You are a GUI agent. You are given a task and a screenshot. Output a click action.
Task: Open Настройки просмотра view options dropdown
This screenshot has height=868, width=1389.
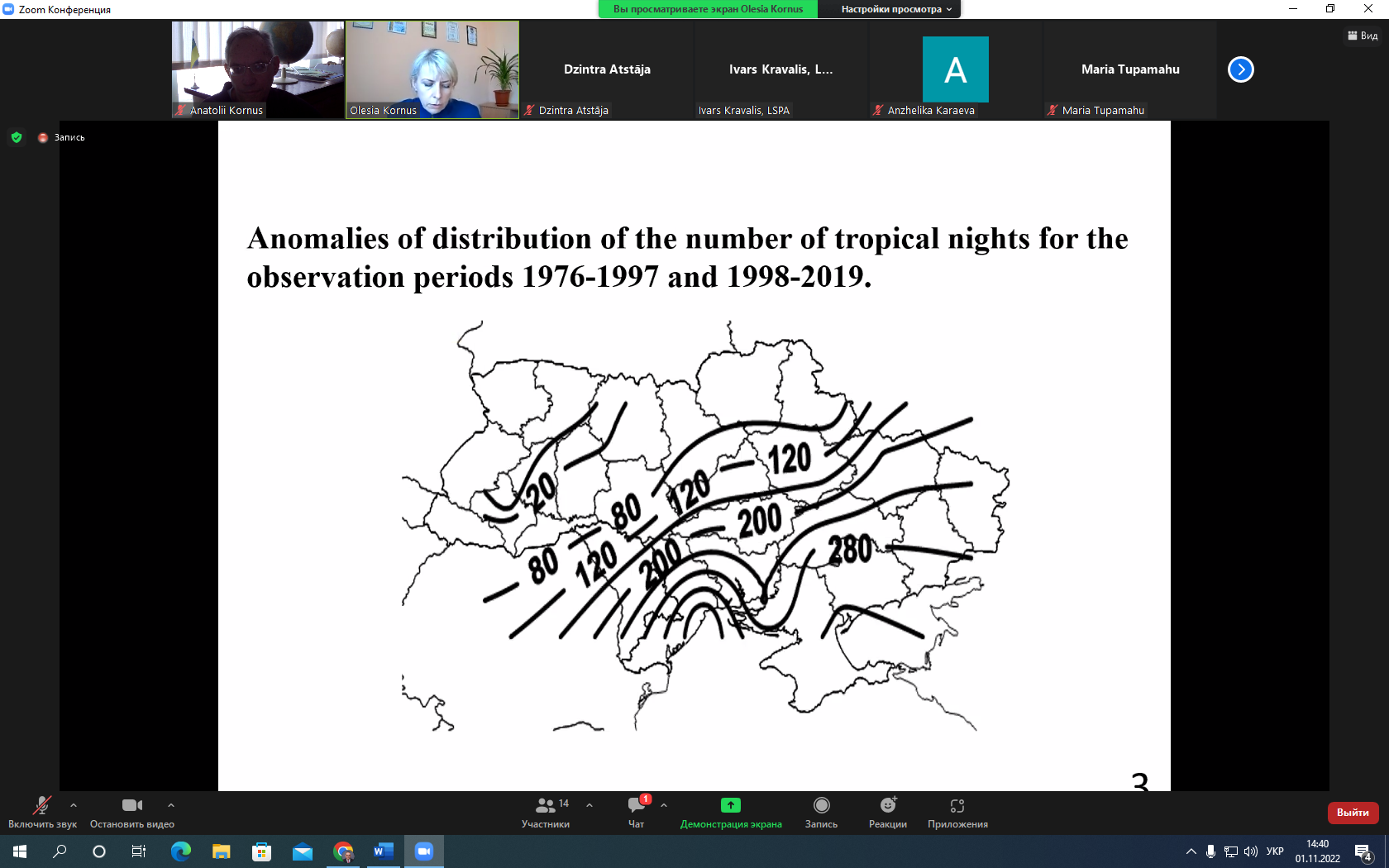click(896, 9)
